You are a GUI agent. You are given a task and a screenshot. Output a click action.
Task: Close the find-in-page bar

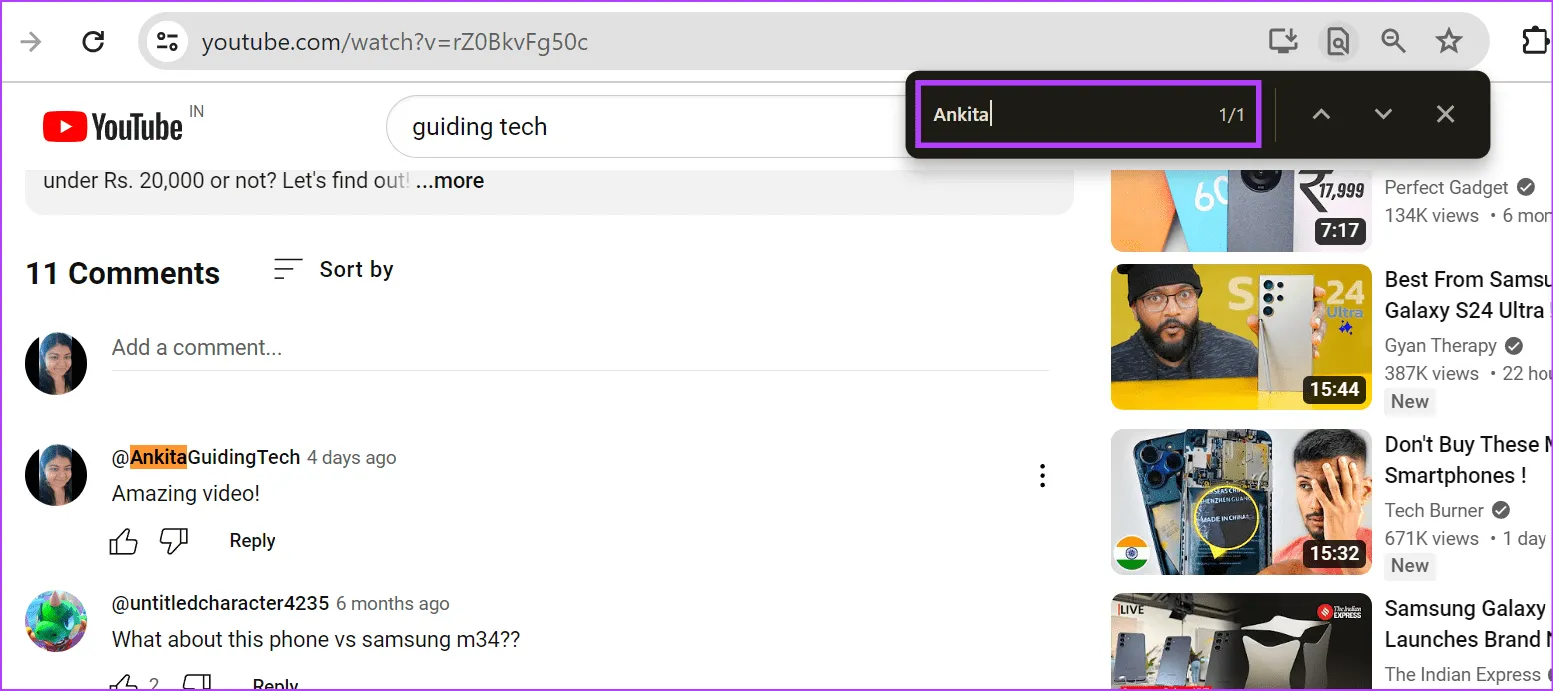[1445, 114]
